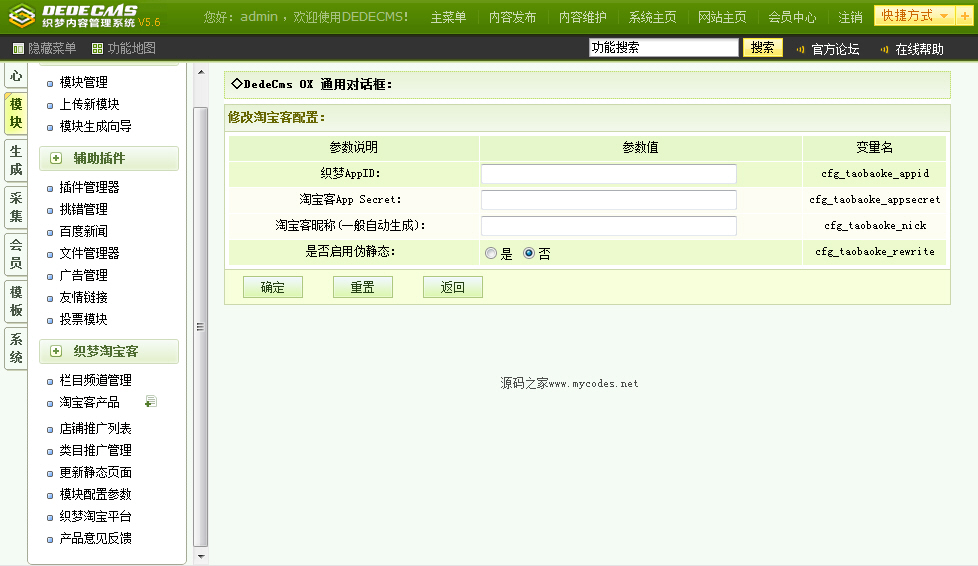The image size is (978, 566).
Task: Click 注销 to log out
Action: click(x=850, y=17)
